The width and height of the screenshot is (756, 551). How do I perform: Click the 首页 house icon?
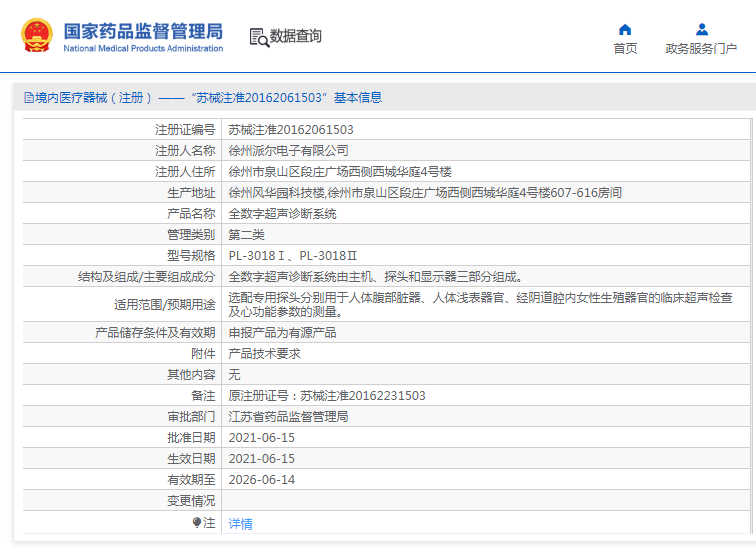point(625,29)
